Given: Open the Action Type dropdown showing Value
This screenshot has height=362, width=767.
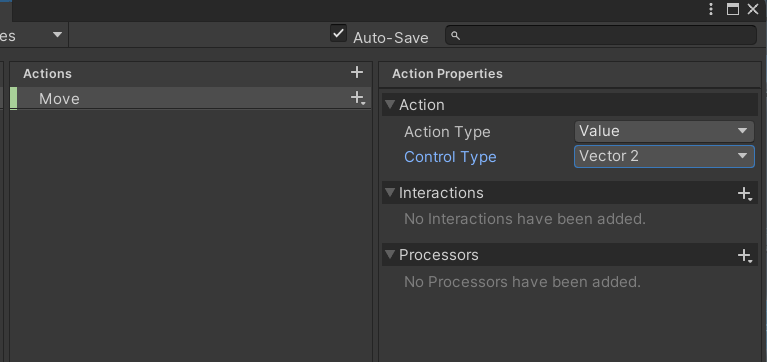Looking at the screenshot, I should click(x=664, y=131).
